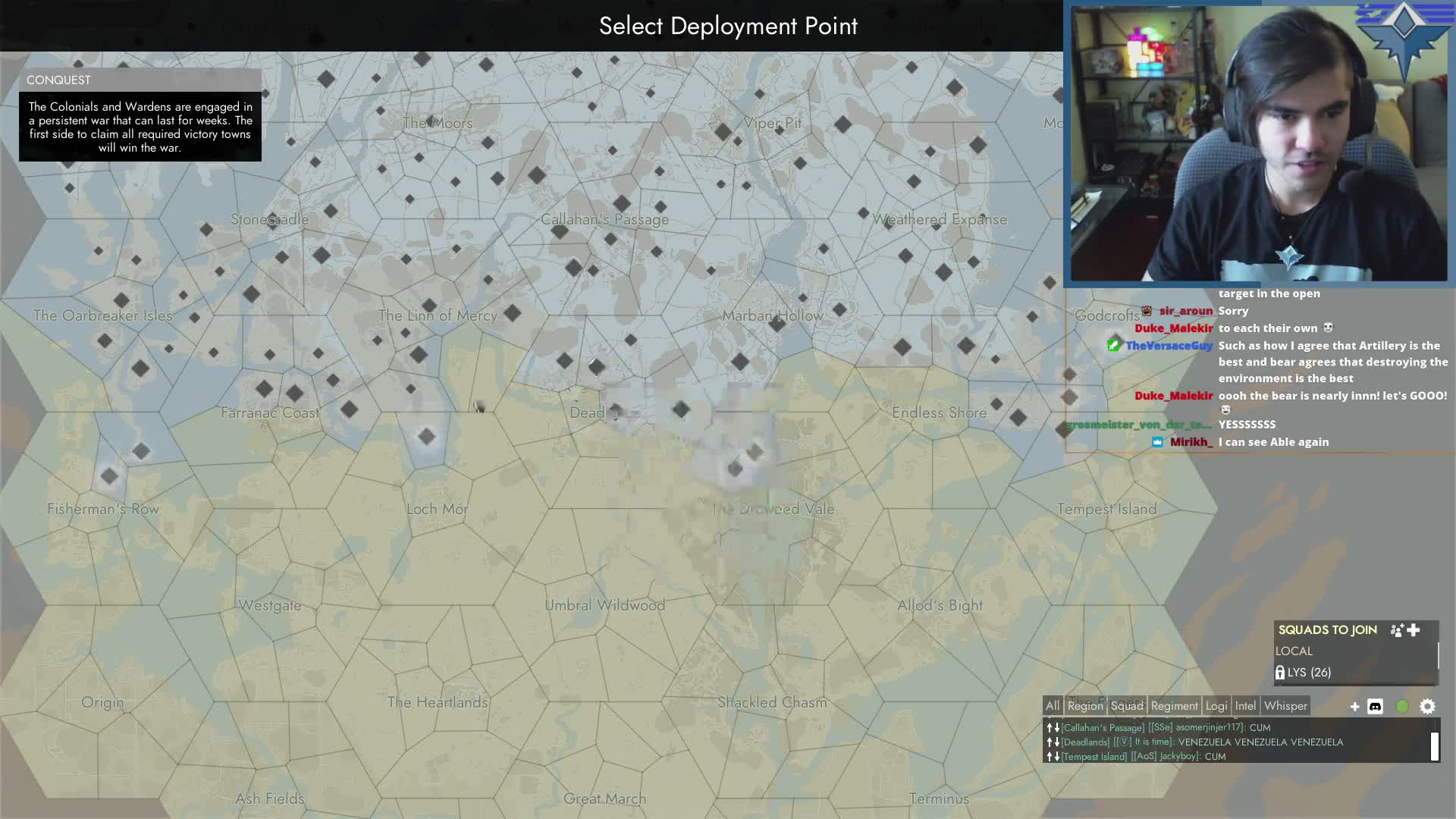The image size is (1456, 819).
Task: Select The Linn of Mercy region label
Action: point(438,315)
